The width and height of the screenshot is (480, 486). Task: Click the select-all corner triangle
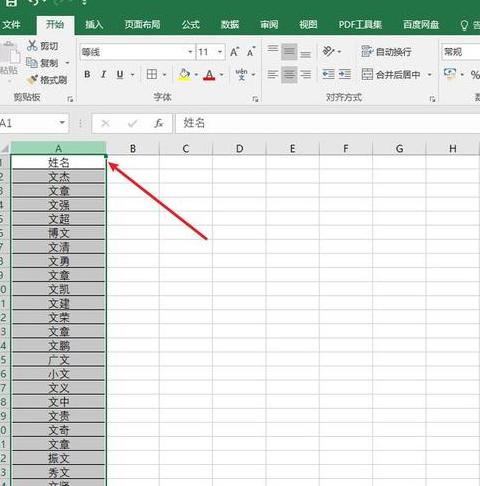pyautogui.click(x=5, y=148)
